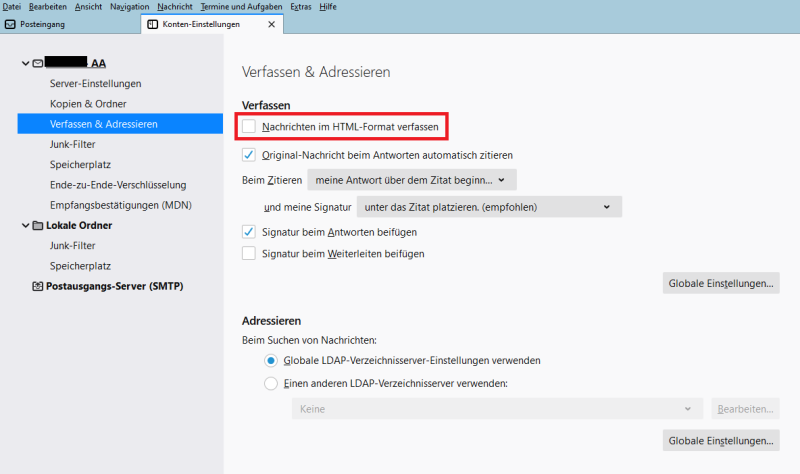Switch to the Posteingang tab
Viewport: 800px width, 474px height.
click(68, 24)
